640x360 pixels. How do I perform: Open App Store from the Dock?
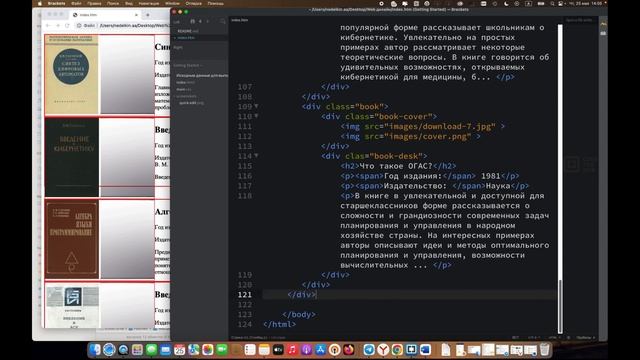click(320, 349)
